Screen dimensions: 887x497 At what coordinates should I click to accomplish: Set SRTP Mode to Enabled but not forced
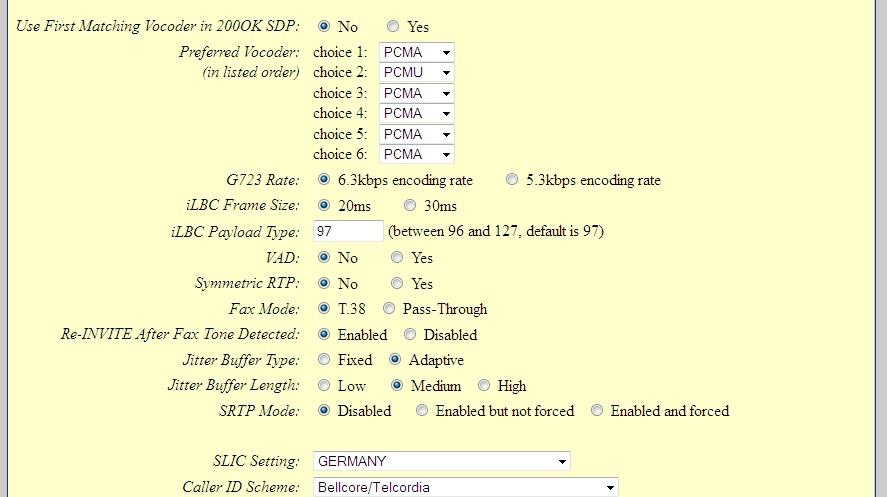tap(421, 410)
